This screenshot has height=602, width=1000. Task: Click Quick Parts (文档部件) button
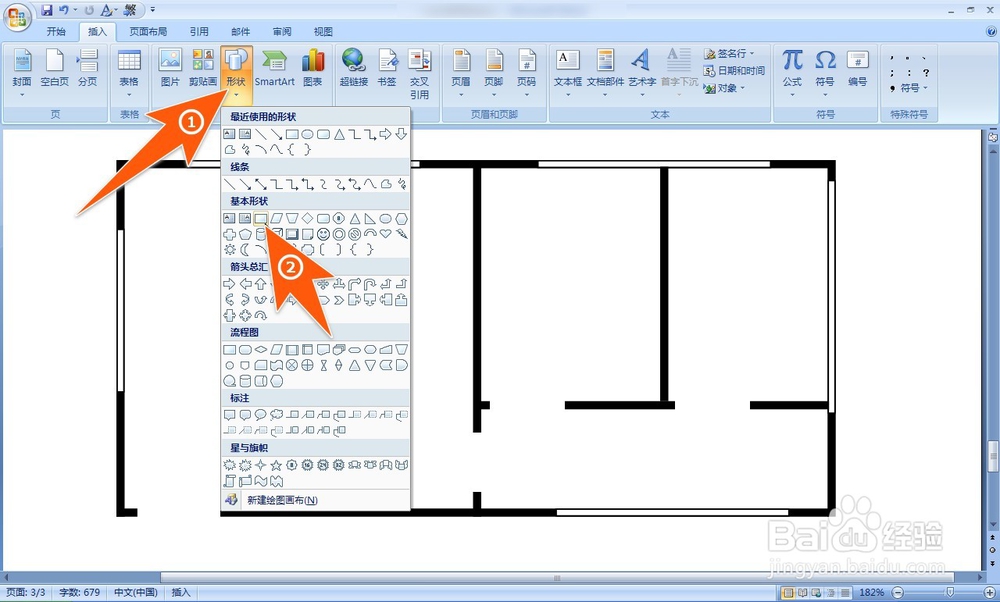pos(605,72)
